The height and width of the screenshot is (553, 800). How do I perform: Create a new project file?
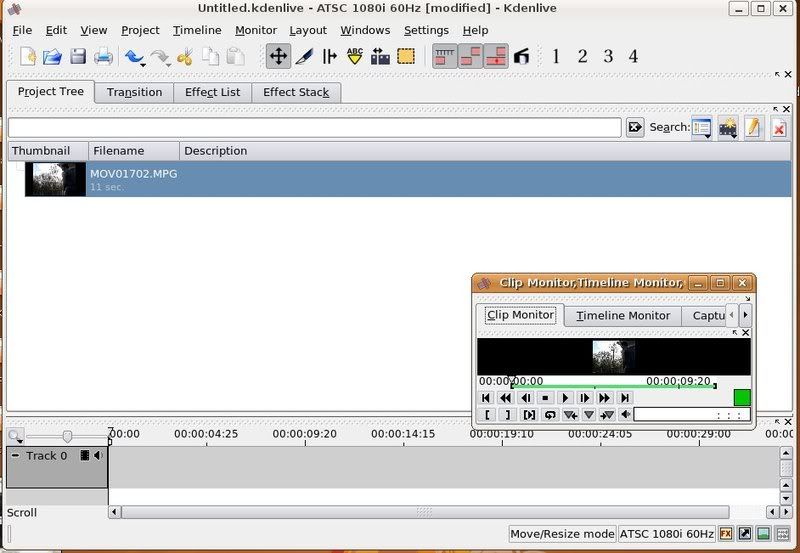28,56
